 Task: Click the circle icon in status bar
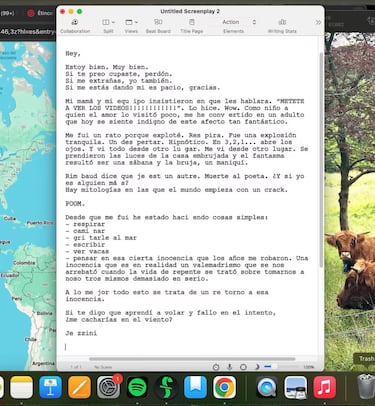tap(243, 367)
